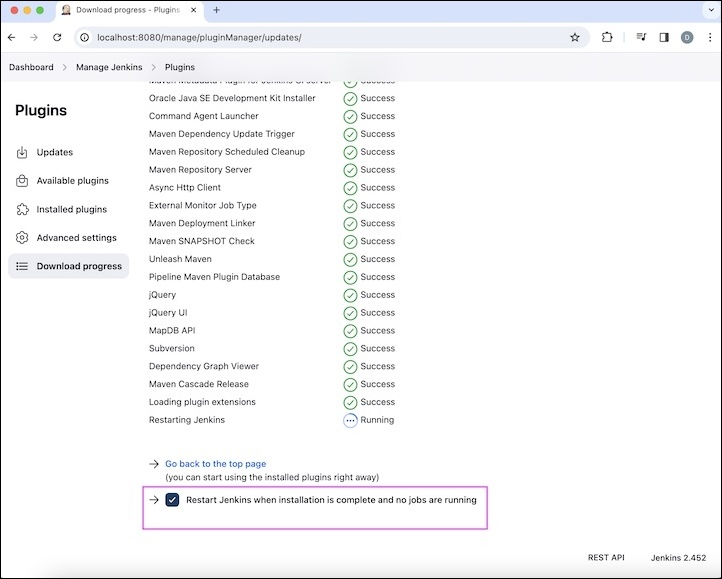Navigate to the Dashboard breadcrumb
Viewport: 722px width, 579px height.
[31, 67]
